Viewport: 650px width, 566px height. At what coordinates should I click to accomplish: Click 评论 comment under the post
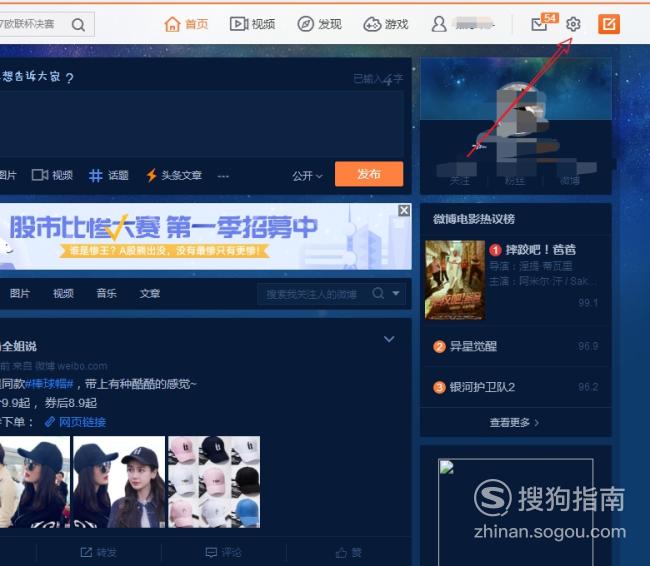click(x=224, y=552)
